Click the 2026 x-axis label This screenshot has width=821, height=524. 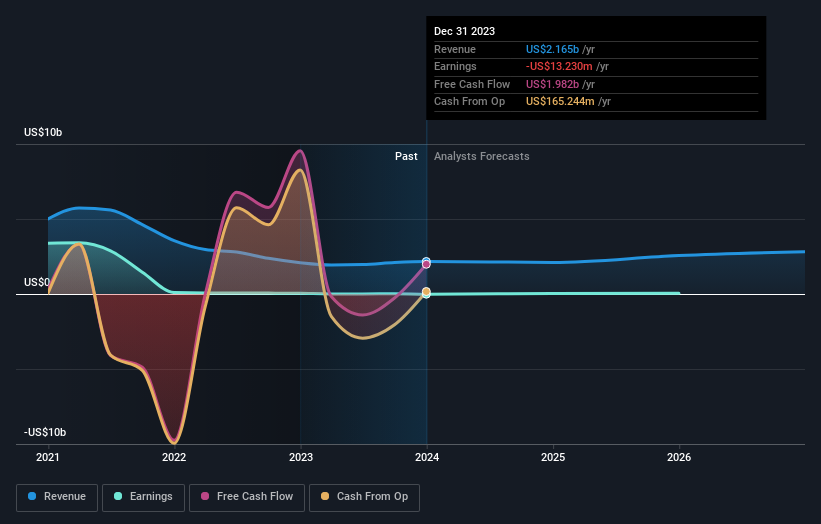(679, 457)
